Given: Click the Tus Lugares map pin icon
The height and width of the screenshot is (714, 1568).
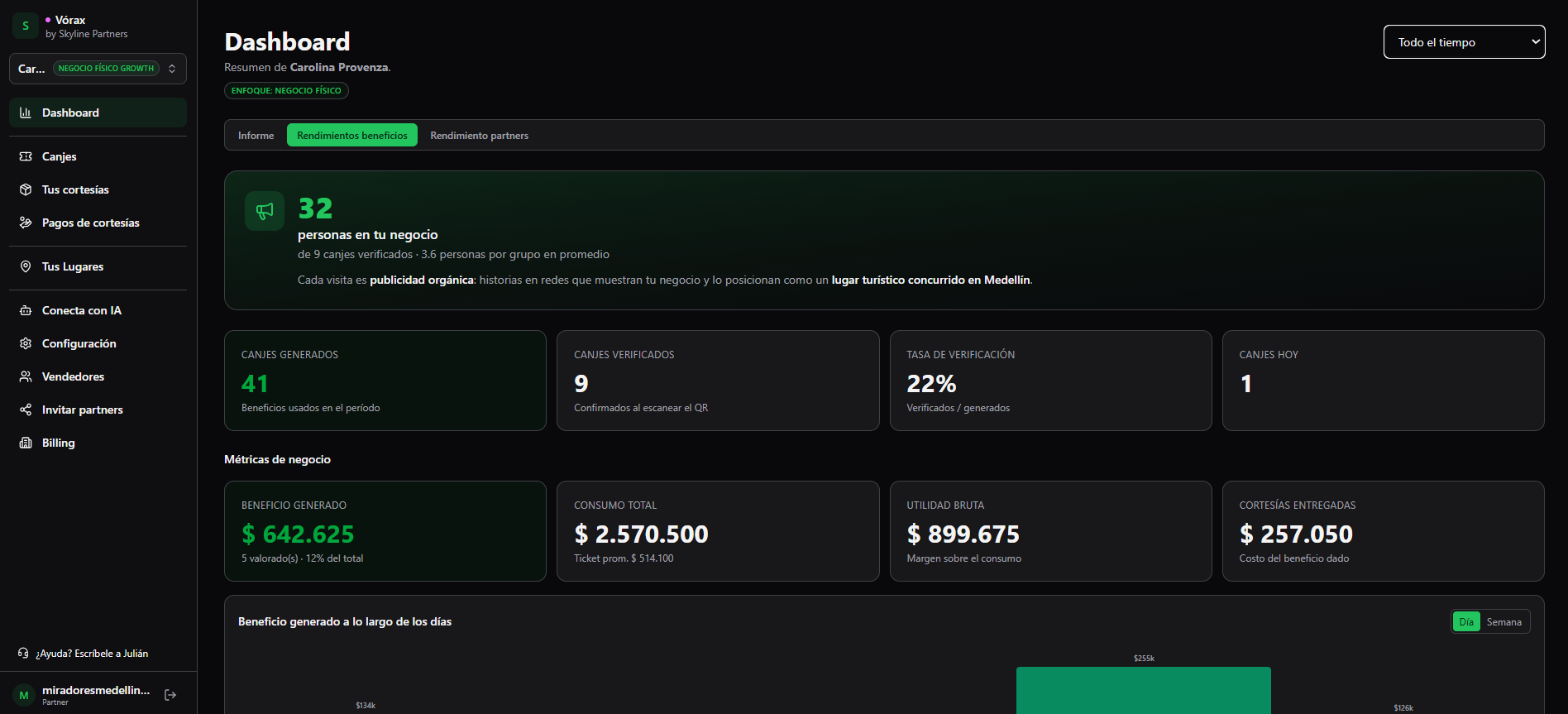Looking at the screenshot, I should [26, 266].
